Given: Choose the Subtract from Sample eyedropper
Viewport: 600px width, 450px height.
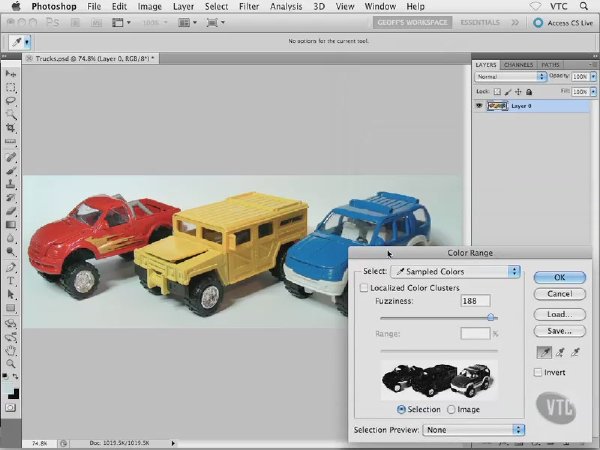Looking at the screenshot, I should (576, 352).
